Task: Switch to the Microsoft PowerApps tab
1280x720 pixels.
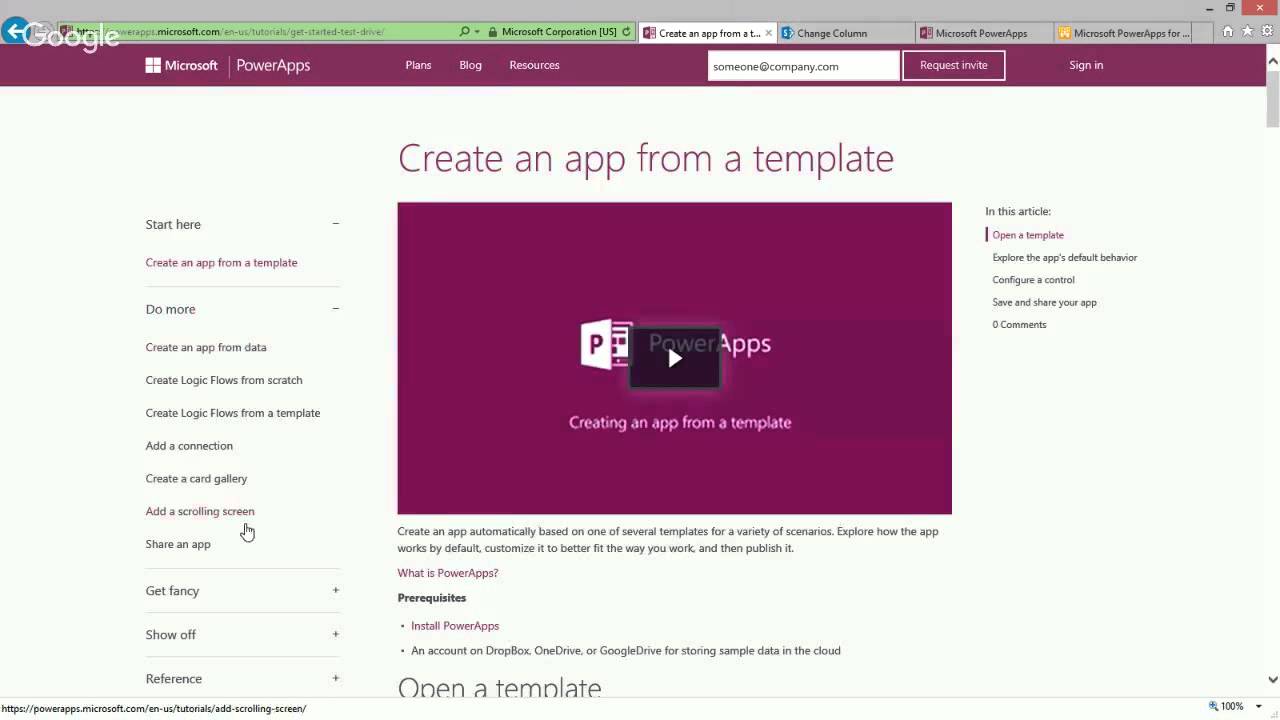Action: click(x=984, y=33)
